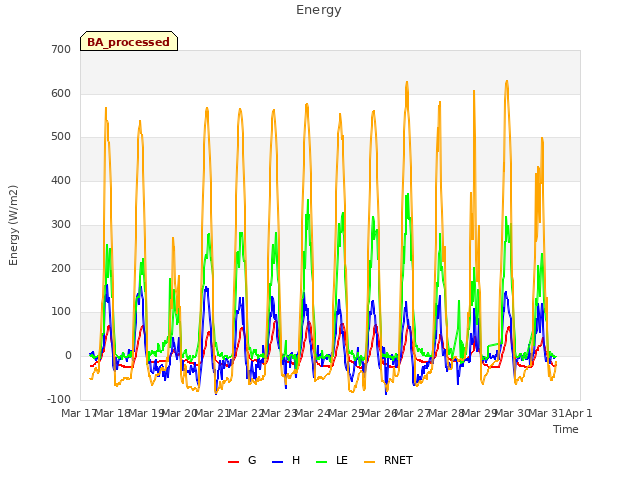The width and height of the screenshot is (640, 480).
Task: Click the green LE legend color marker
Action: [322, 462]
